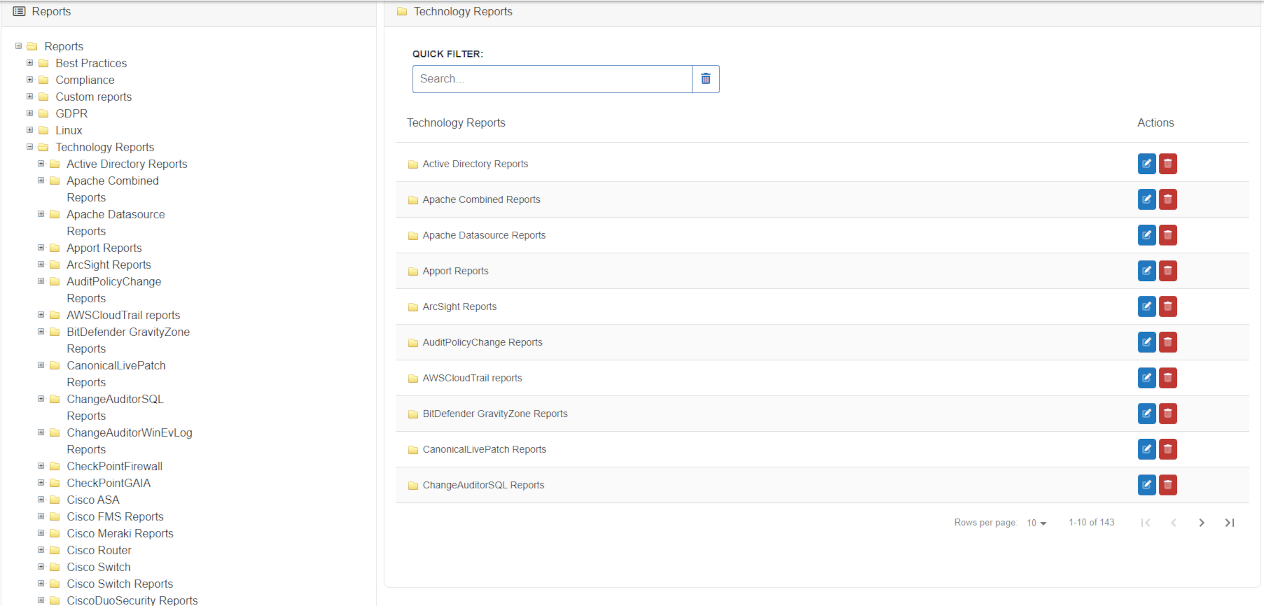Click delete icon for Apache Combined Reports

(1168, 199)
